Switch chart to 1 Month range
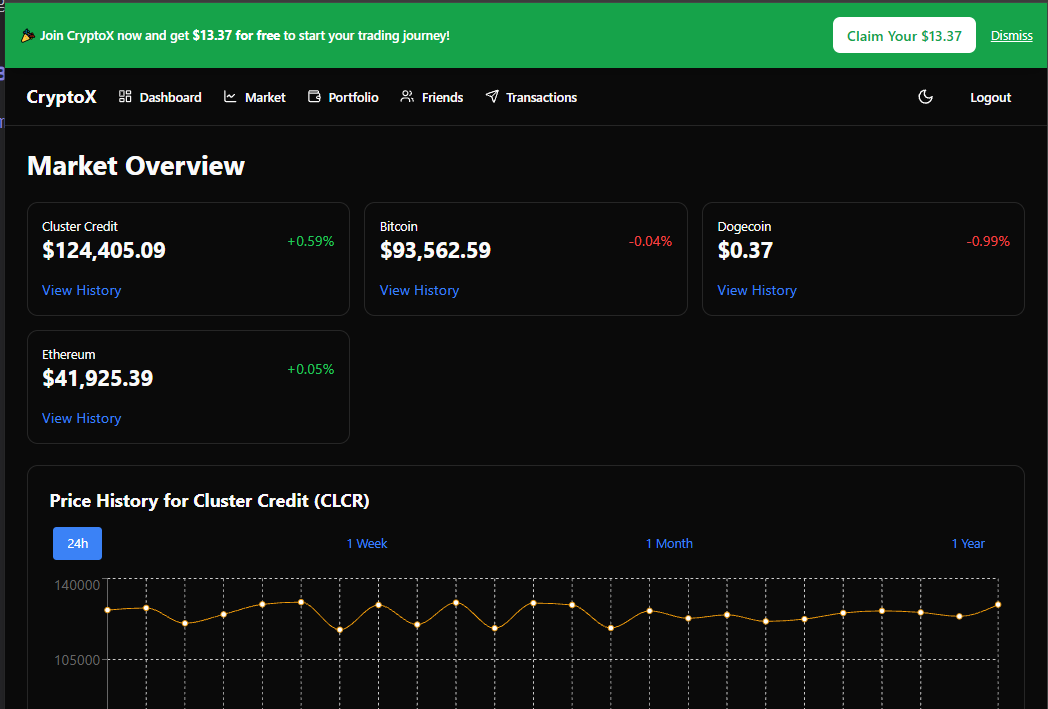 pyautogui.click(x=669, y=543)
